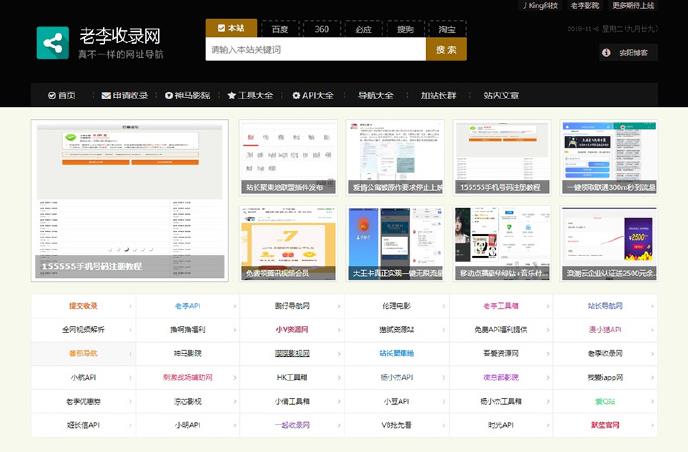Open the 更多期待上线 top link
This screenshot has height=452, width=688.
pos(633,6)
